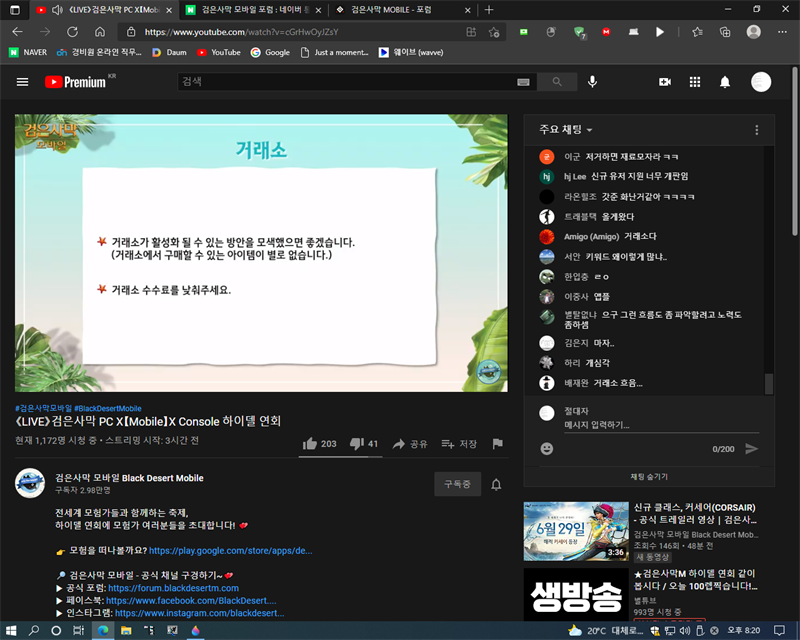This screenshot has height=640, width=800.
Task: Open the 저장 save-to-playlist menu
Action: [459, 444]
